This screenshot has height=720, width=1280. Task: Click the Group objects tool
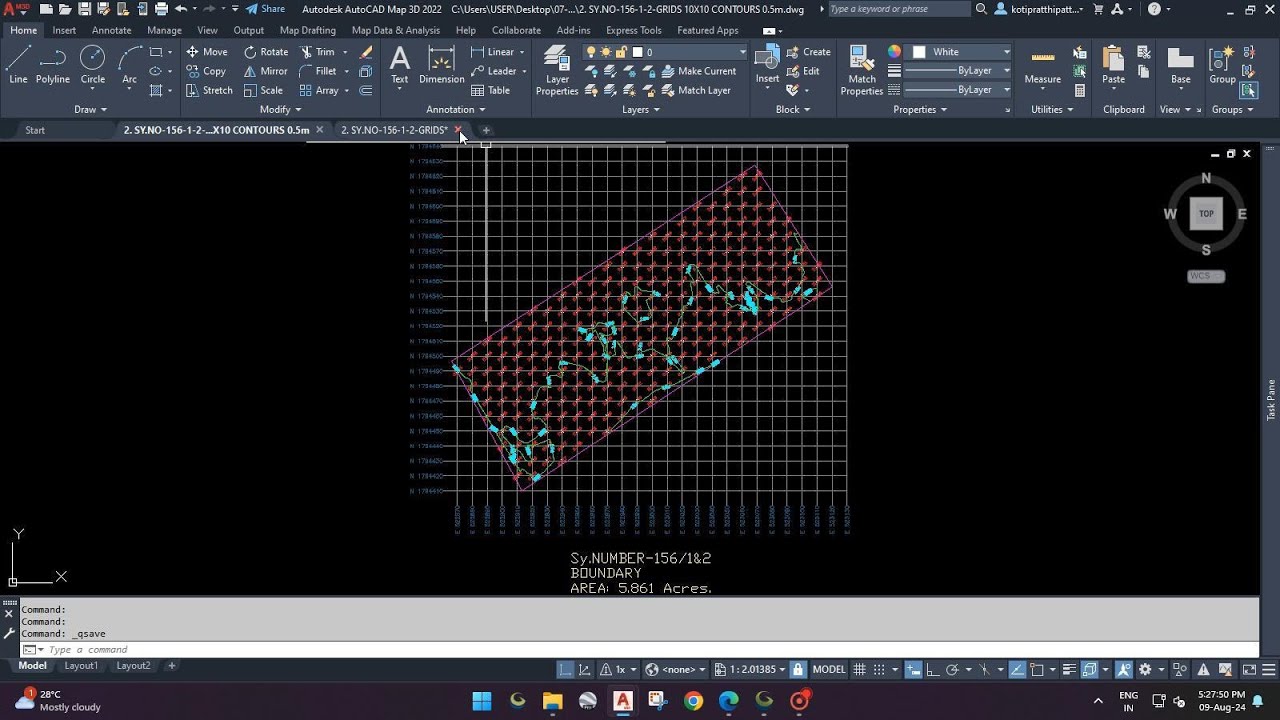tap(1222, 65)
